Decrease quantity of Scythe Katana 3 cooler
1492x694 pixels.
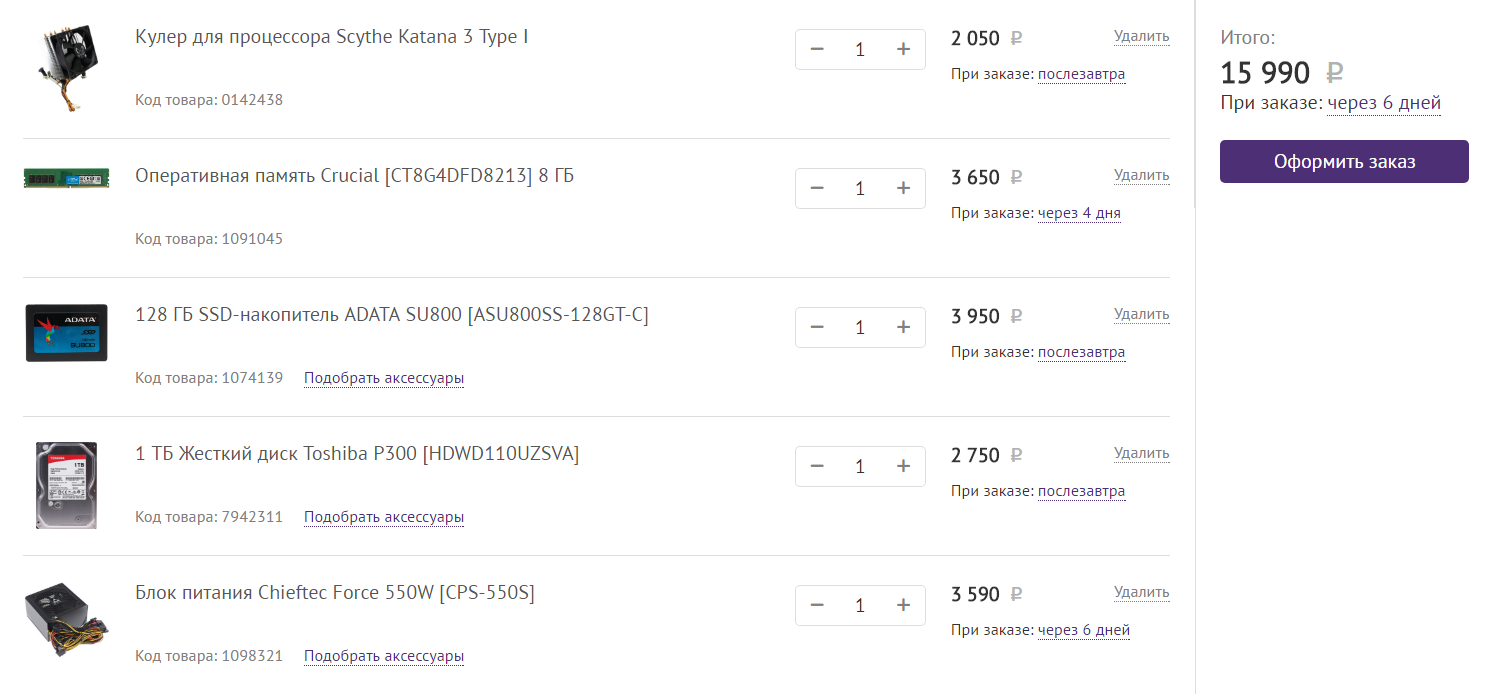817,49
